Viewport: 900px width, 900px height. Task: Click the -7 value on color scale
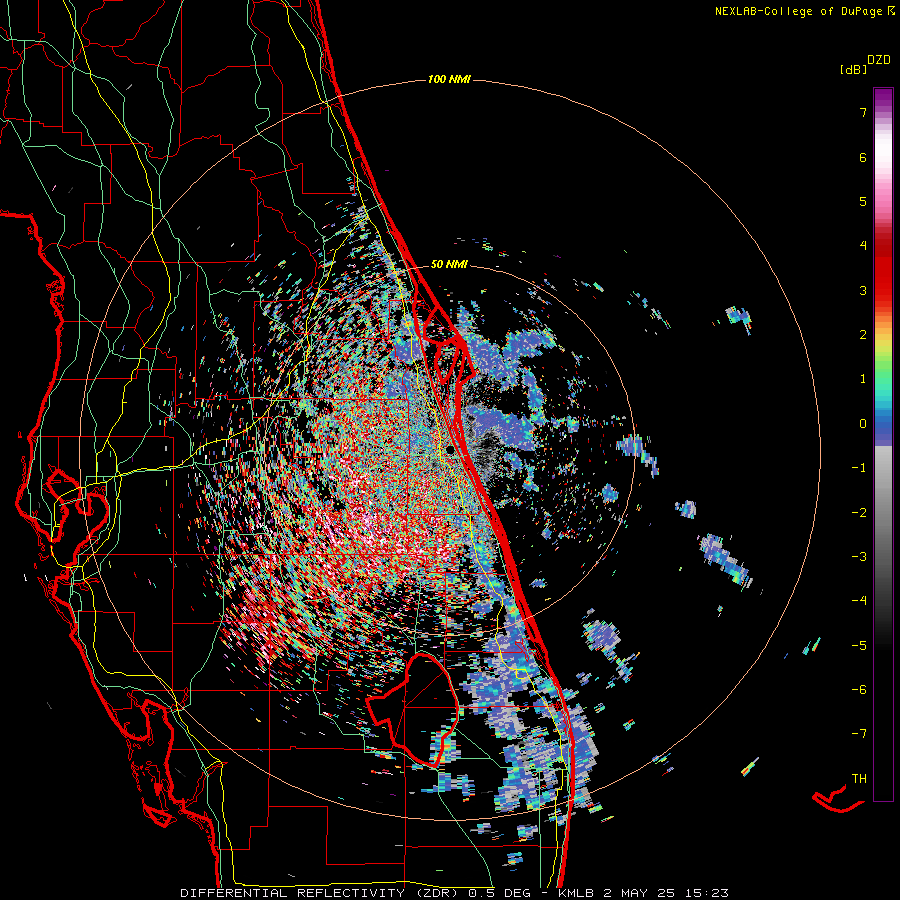coord(859,734)
